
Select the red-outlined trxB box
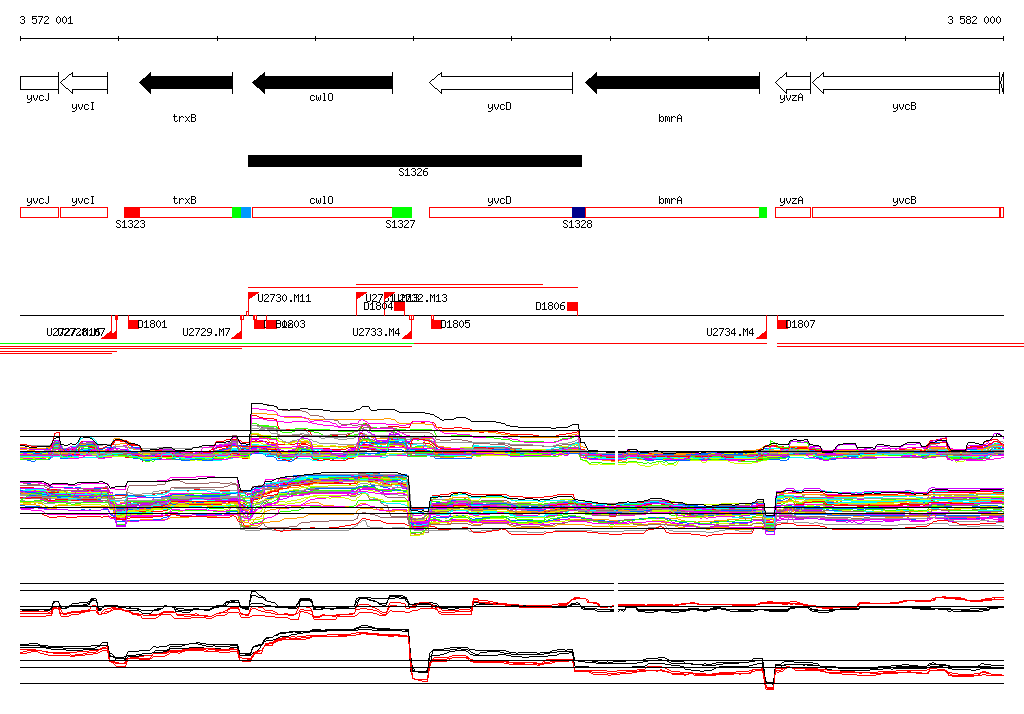(x=186, y=212)
